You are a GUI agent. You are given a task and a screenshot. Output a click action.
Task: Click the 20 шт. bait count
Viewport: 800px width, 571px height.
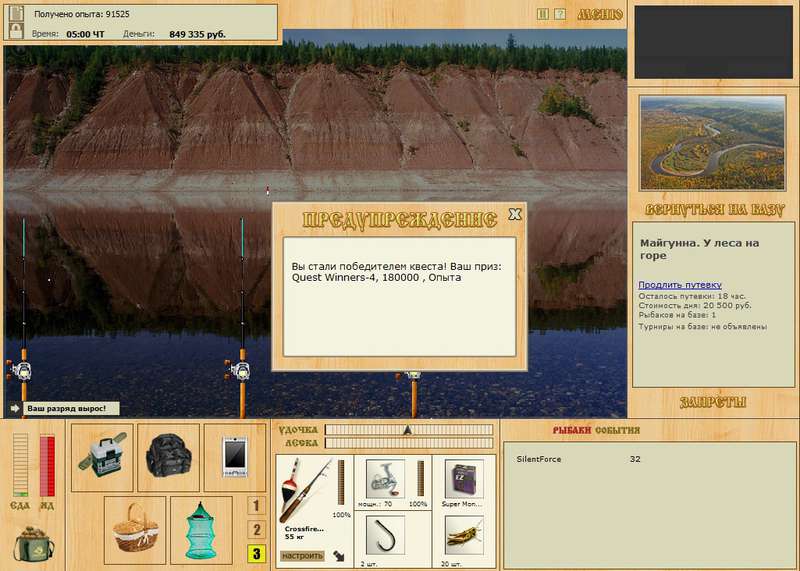click(x=451, y=564)
